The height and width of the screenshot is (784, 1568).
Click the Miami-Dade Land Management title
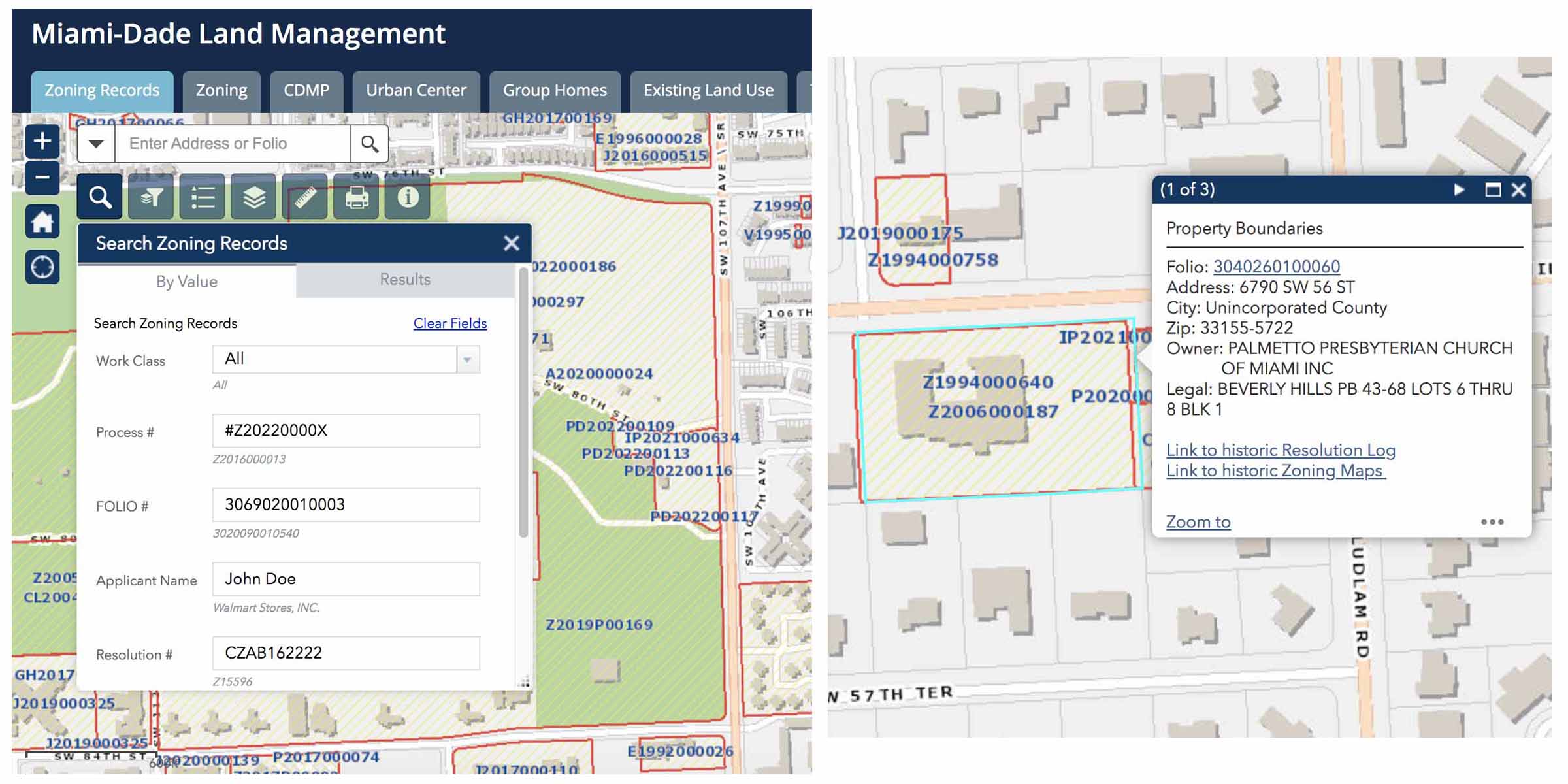[x=238, y=33]
